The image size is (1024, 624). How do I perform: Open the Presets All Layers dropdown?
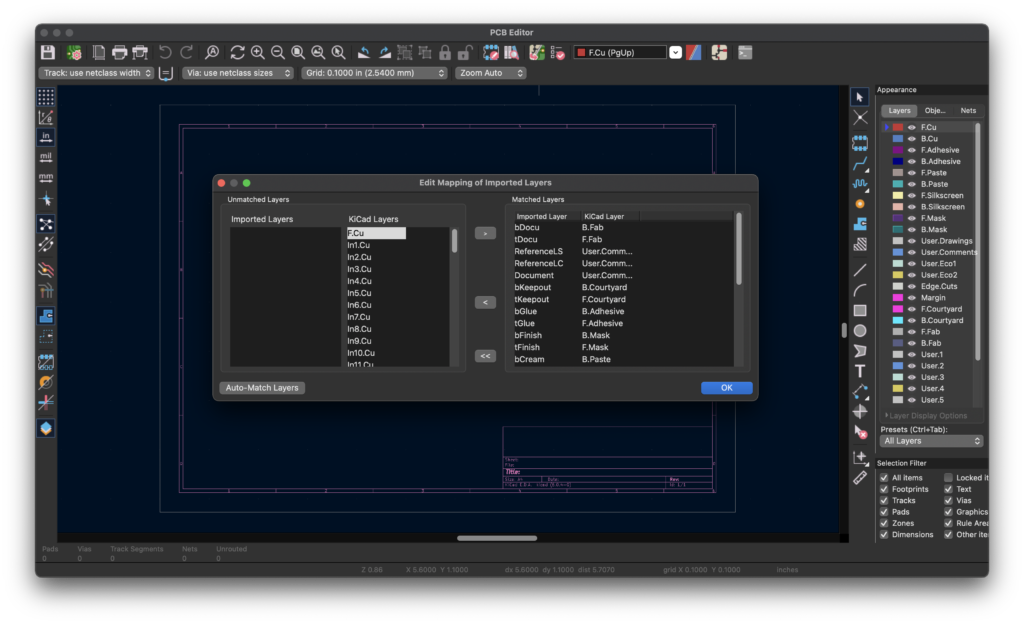pos(931,441)
